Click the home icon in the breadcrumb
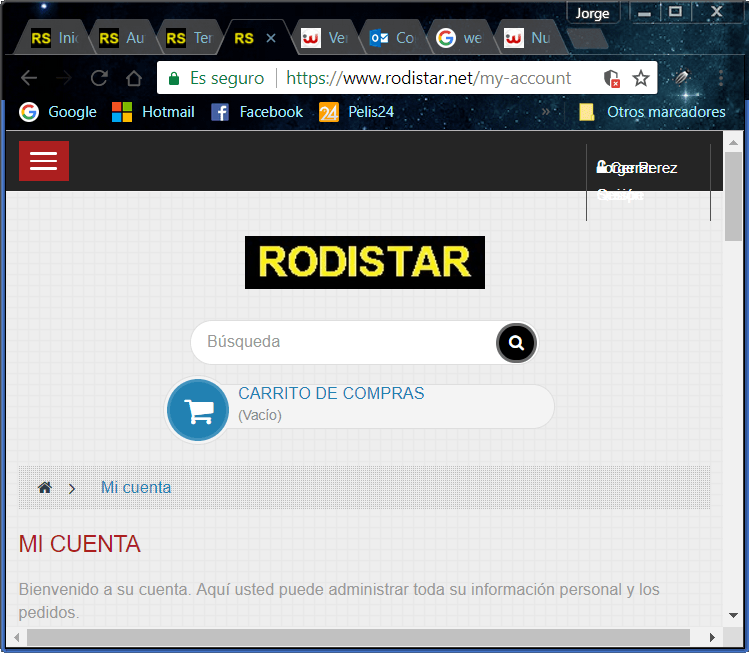The image size is (749, 653). (45, 488)
